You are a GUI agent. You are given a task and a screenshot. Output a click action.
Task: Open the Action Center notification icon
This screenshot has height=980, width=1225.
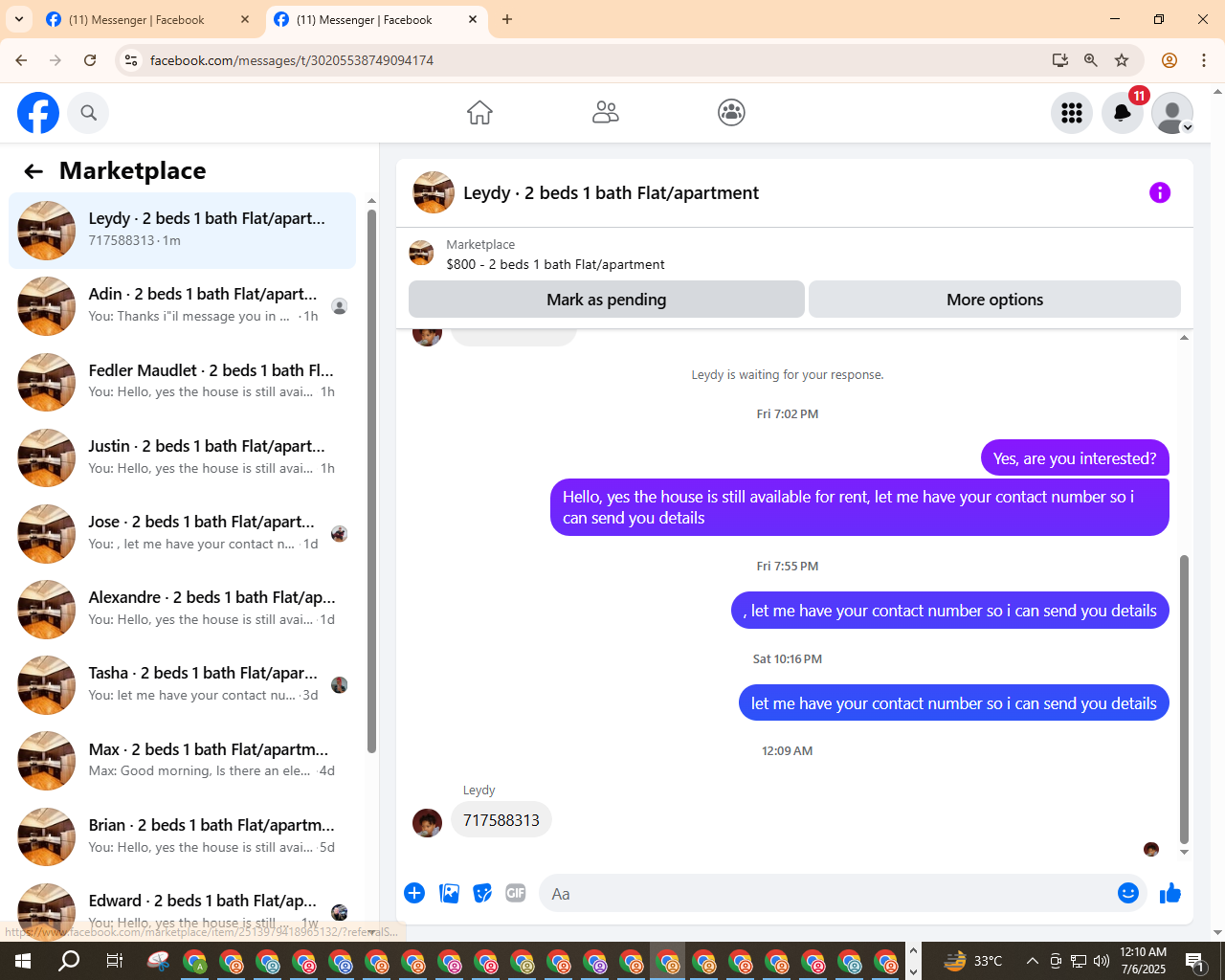pos(1194,961)
